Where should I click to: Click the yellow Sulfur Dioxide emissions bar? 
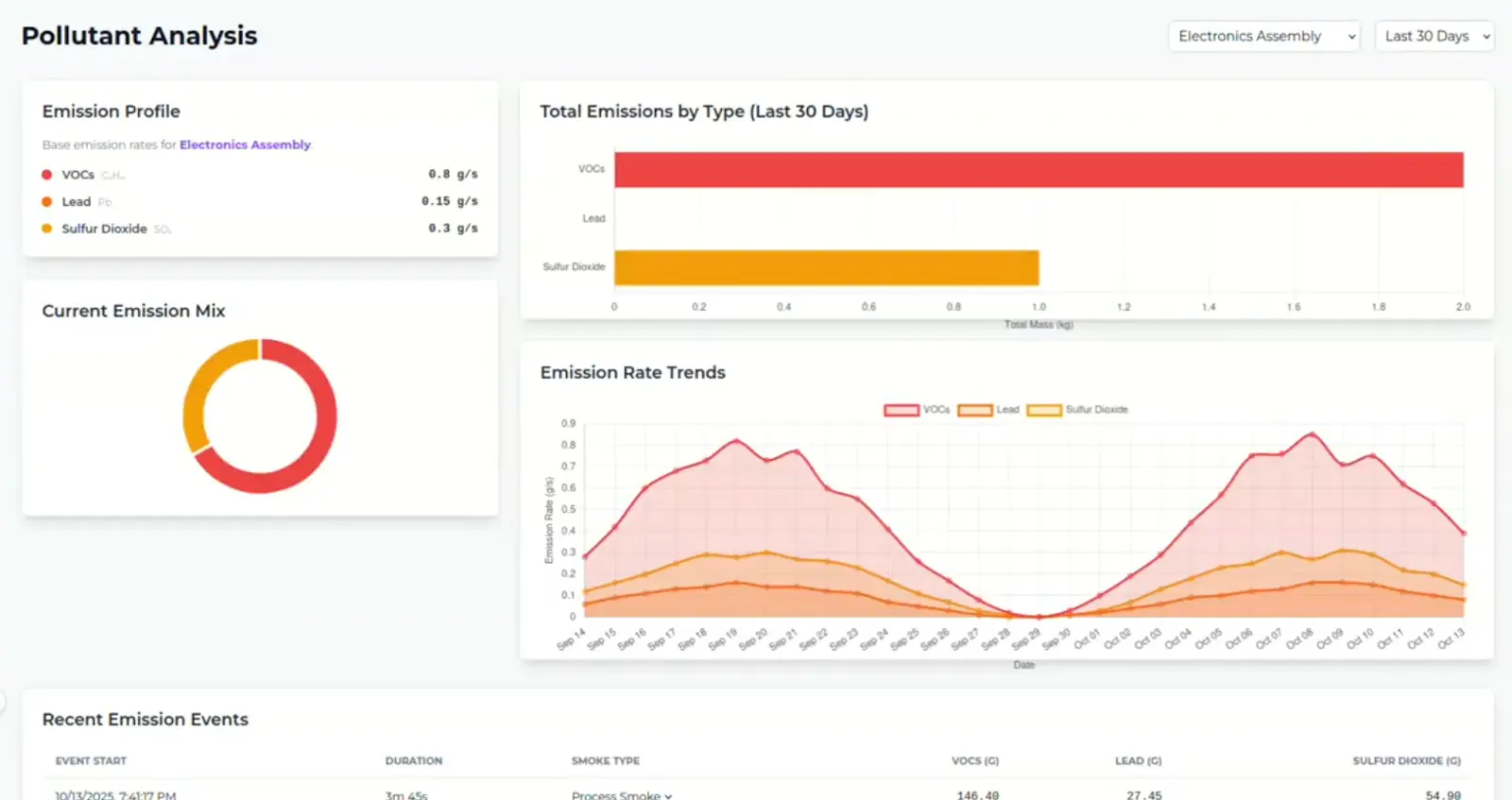pos(826,267)
